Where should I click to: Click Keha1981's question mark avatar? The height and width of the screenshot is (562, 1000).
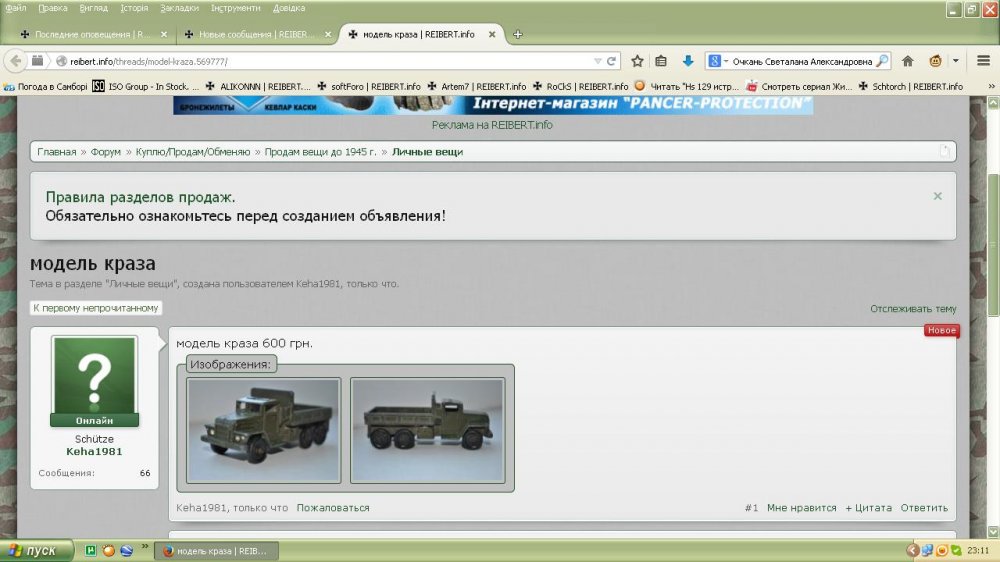pyautogui.click(x=94, y=376)
